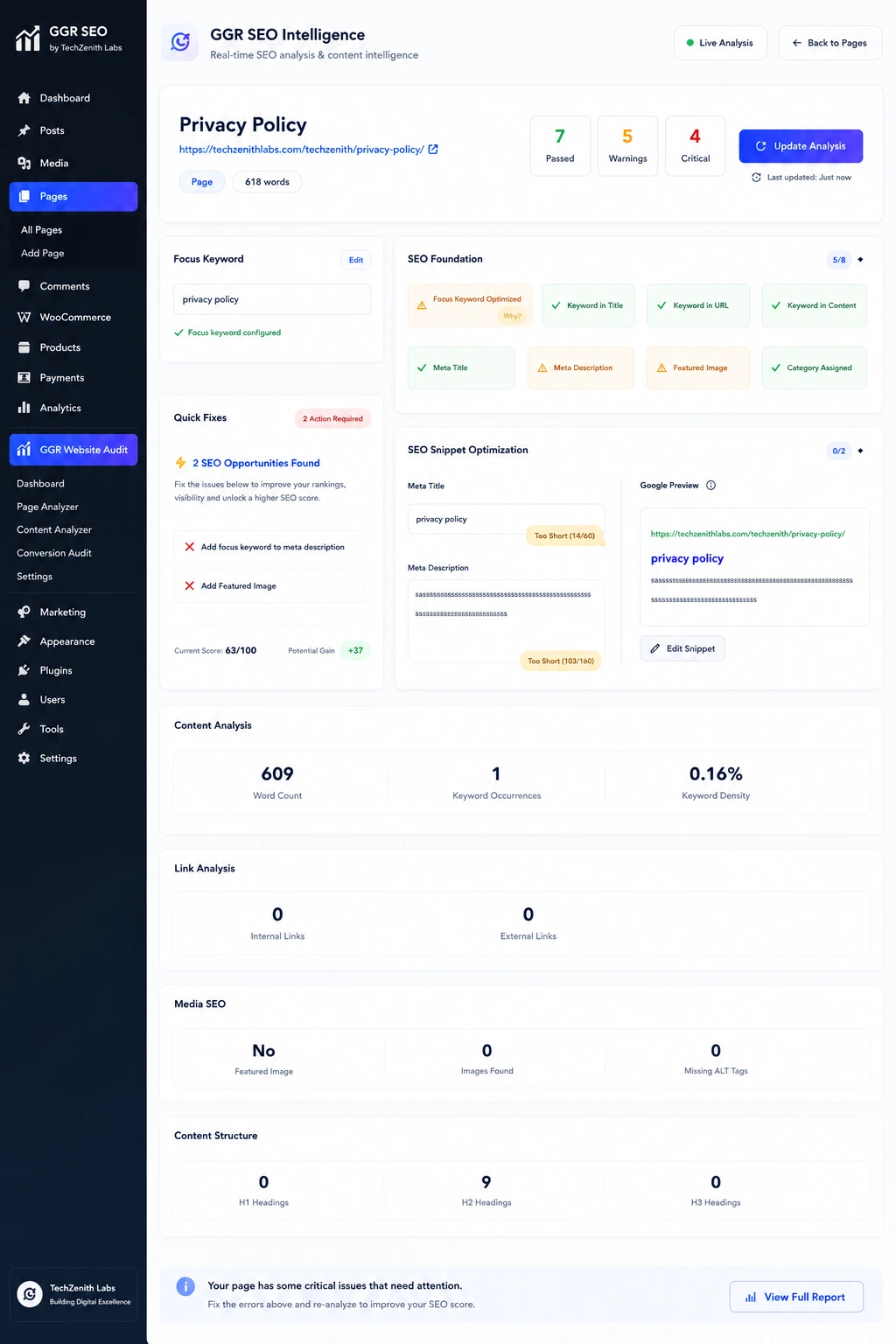Viewport: 896px width, 1344px height.
Task: Click the Plugins plug icon
Action: [24, 670]
